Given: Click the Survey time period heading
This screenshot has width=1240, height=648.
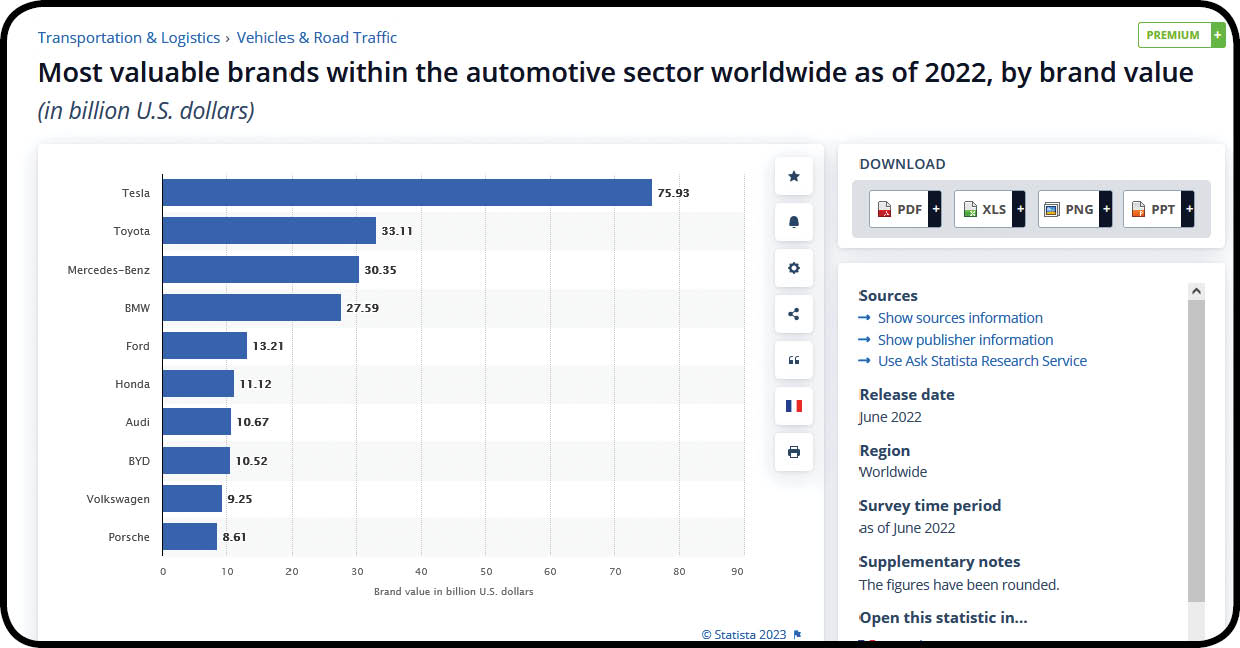Looking at the screenshot, I should [x=930, y=506].
